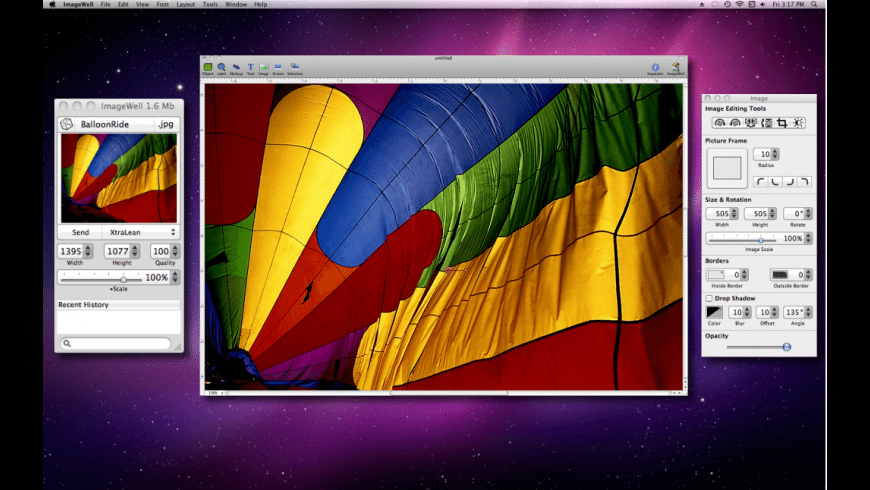
Task: Click the drop shadow Angle stepper
Action: (x=808, y=312)
